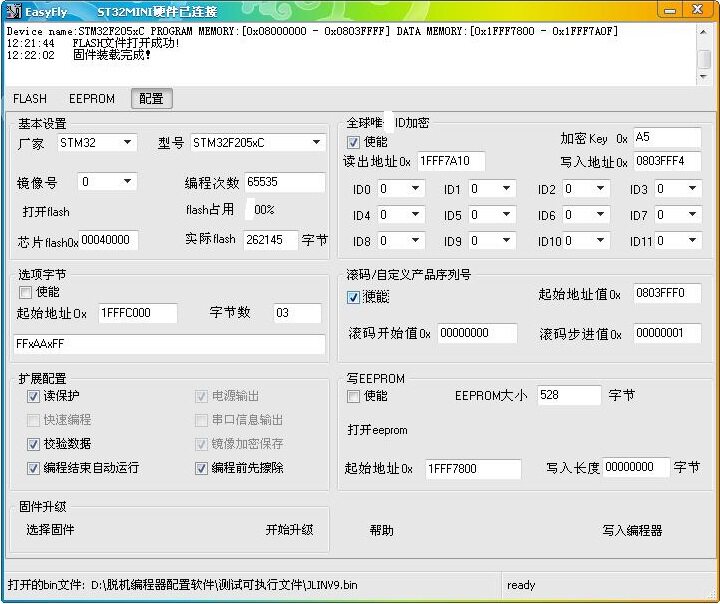Click the 打开eeprom button
The height and width of the screenshot is (604, 720).
[377, 430]
